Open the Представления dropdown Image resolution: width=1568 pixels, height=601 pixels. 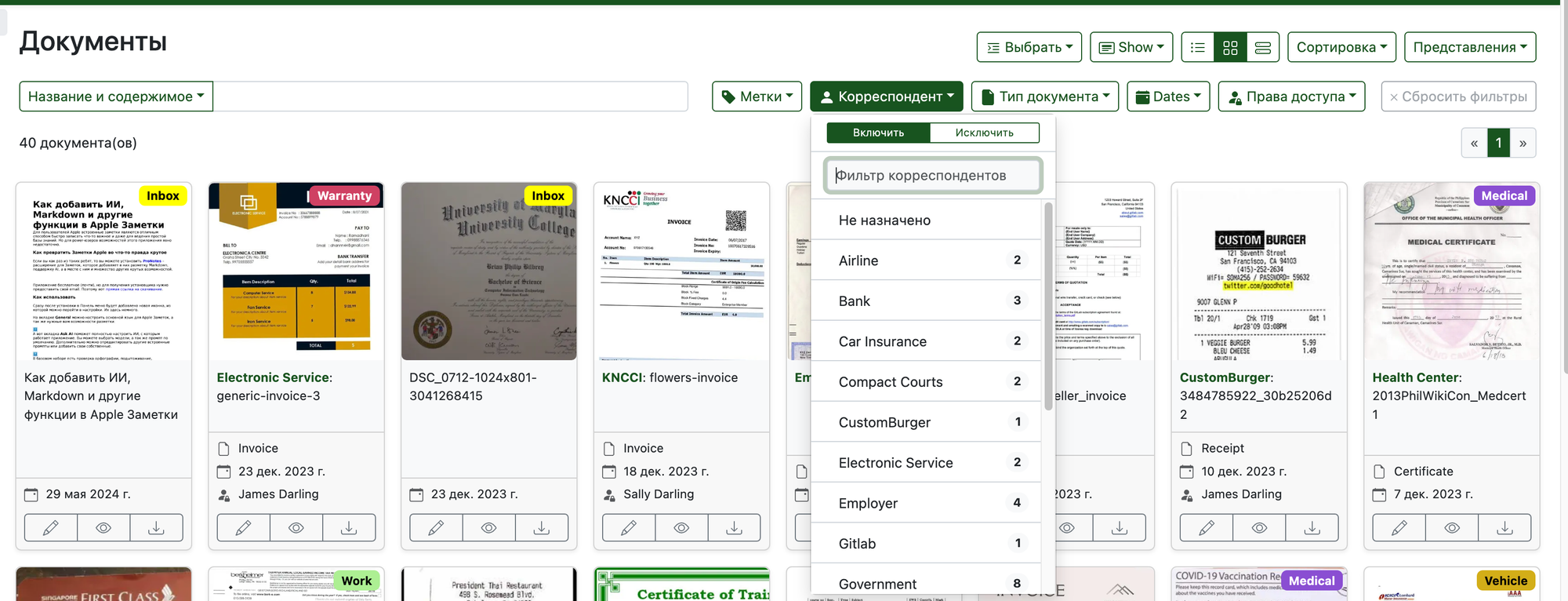coord(1470,47)
